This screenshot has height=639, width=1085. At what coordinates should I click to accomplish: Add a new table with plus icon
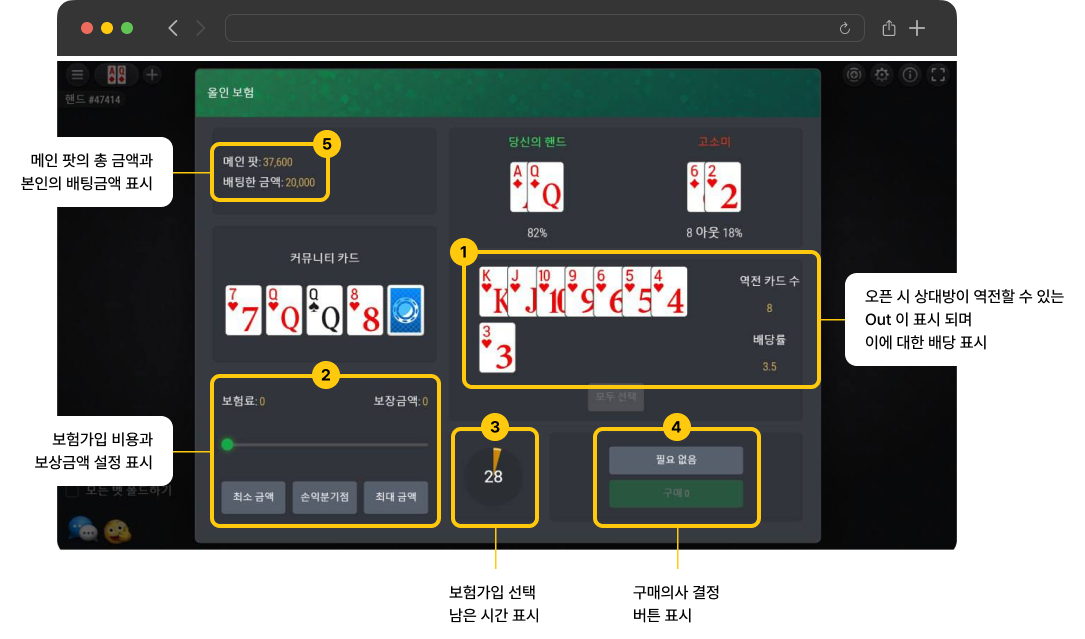click(152, 74)
